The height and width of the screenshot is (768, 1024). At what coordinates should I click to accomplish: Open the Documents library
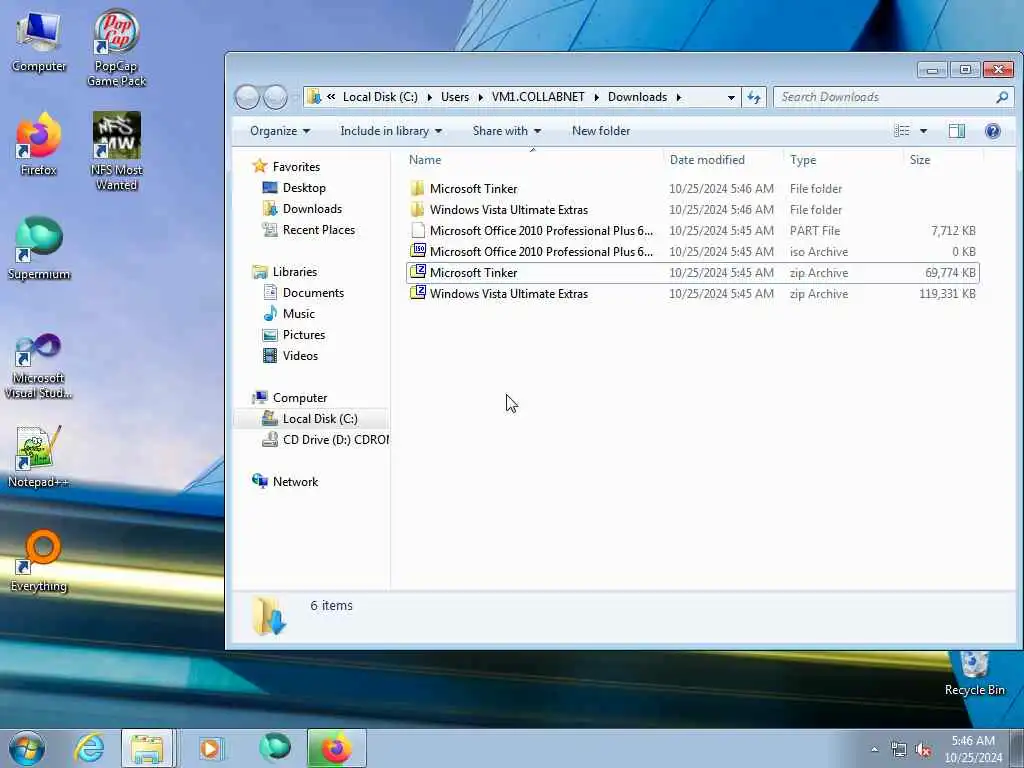pos(304,293)
